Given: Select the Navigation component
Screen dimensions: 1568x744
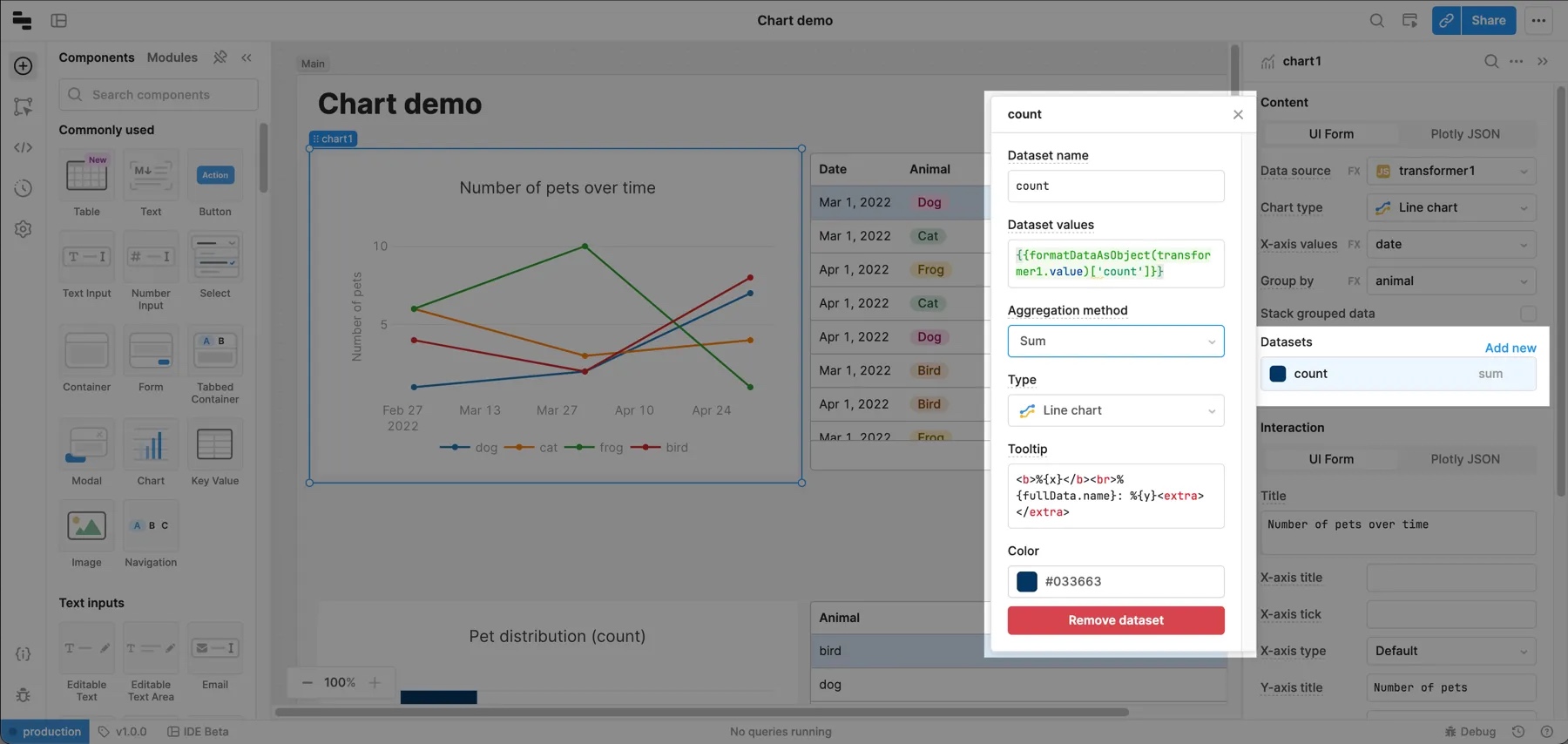Looking at the screenshot, I should 151,535.
